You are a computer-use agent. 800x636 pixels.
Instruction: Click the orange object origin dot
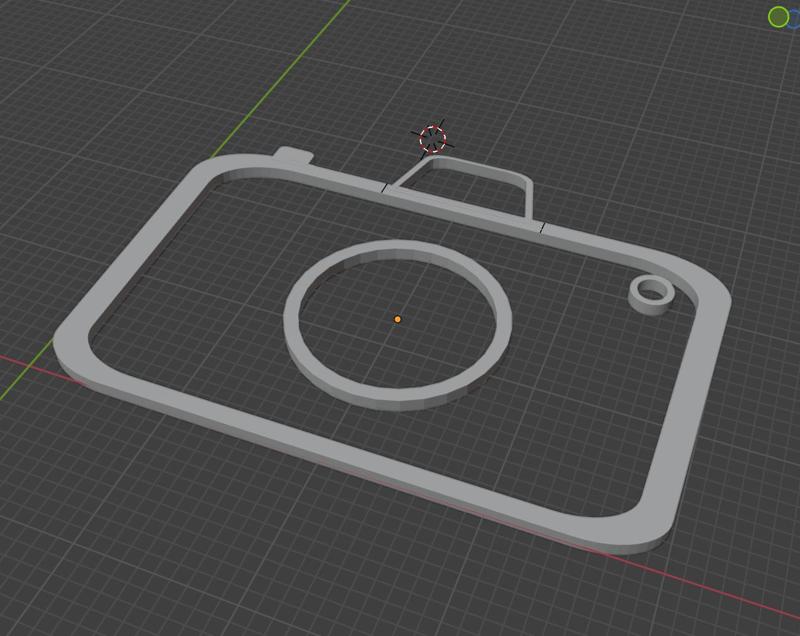point(397,319)
